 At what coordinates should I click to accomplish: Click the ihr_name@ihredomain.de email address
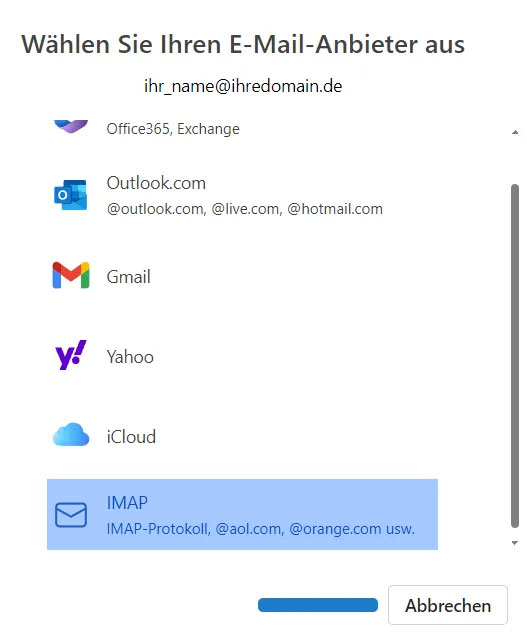pyautogui.click(x=243, y=86)
